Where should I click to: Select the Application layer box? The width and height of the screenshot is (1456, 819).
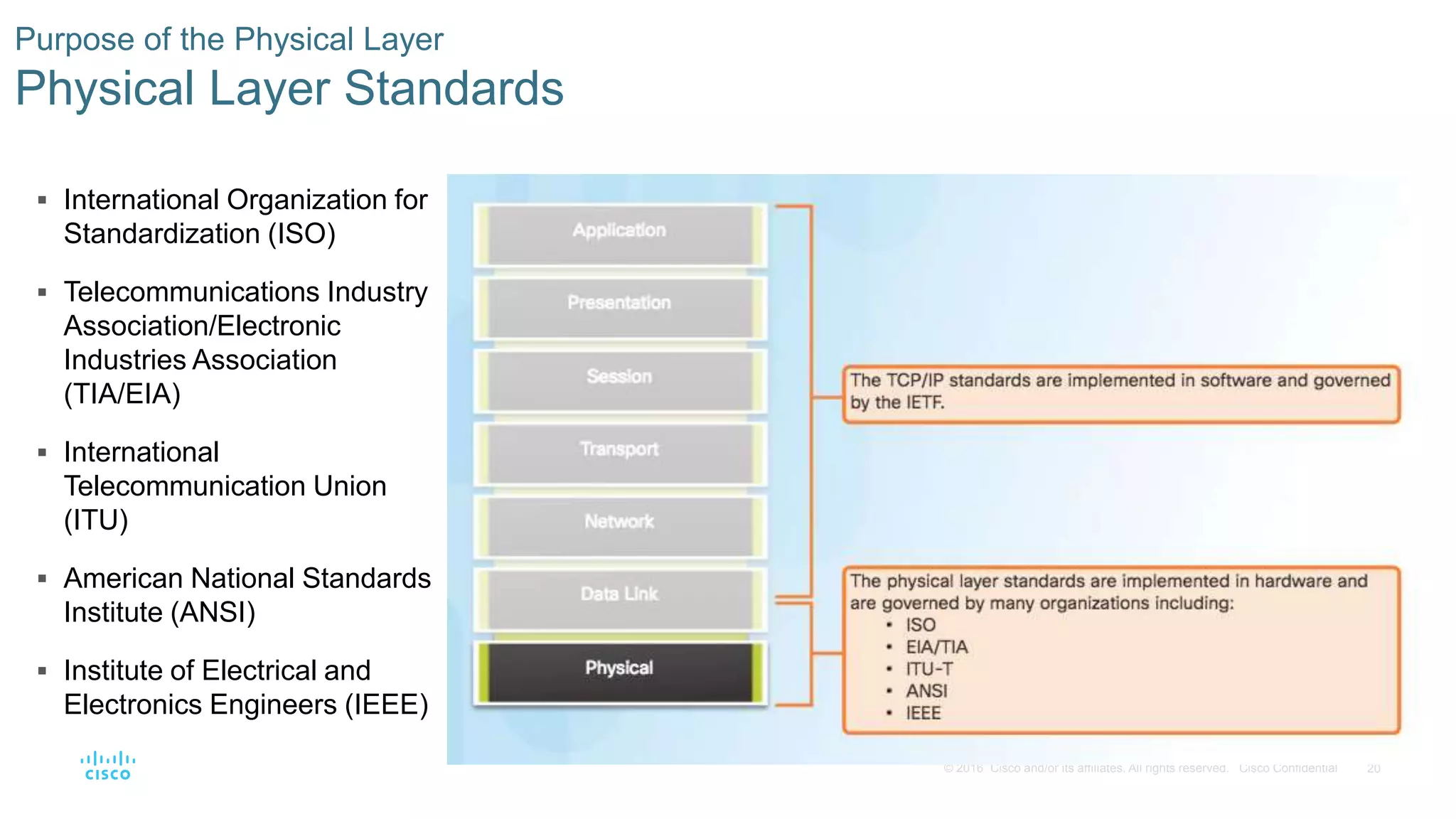click(619, 234)
